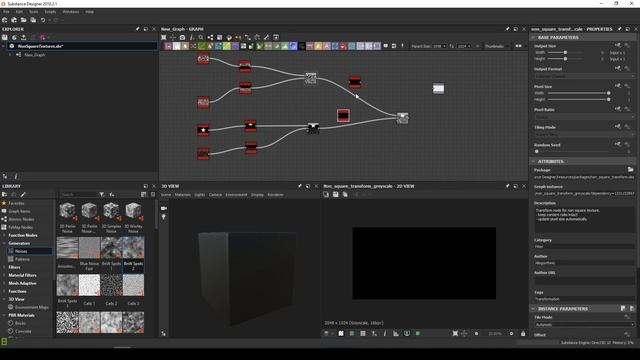Viewport: 640px width, 360px height.
Task: Select Patterns under Generators in Library
Action: point(22,259)
